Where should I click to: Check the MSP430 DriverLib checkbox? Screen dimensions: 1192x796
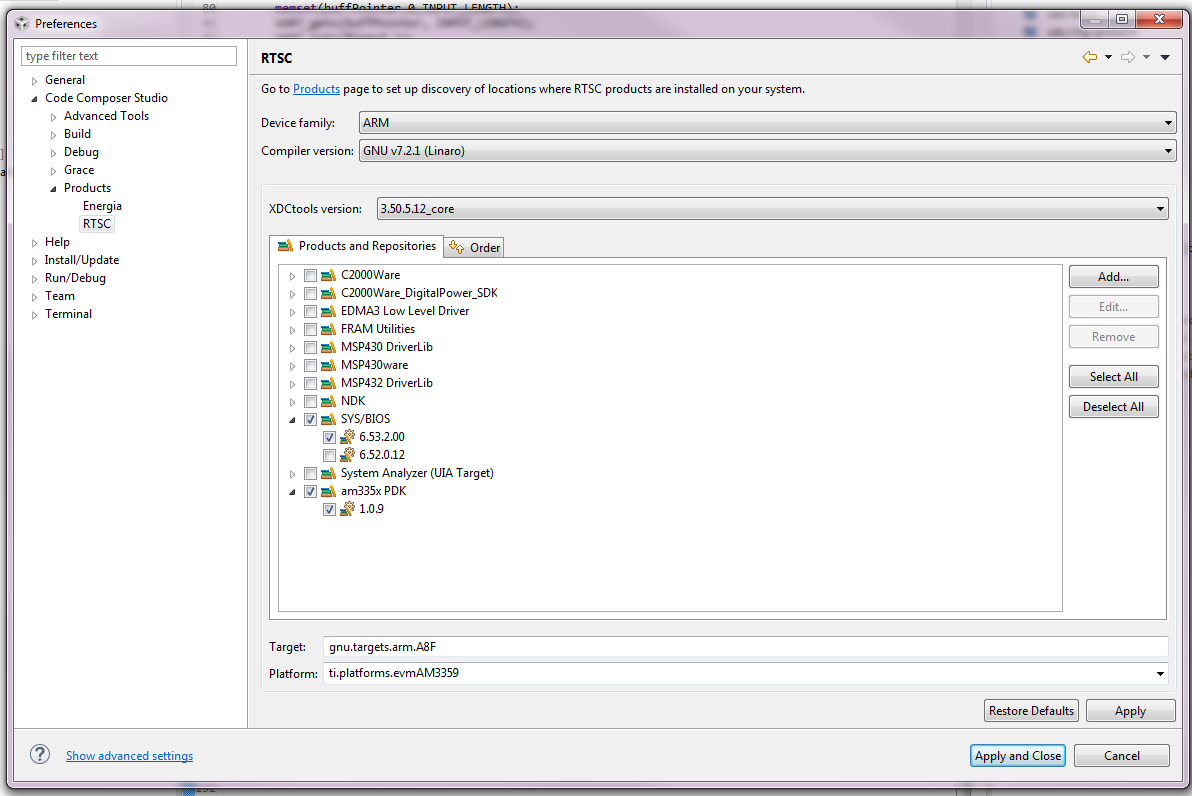tap(310, 347)
